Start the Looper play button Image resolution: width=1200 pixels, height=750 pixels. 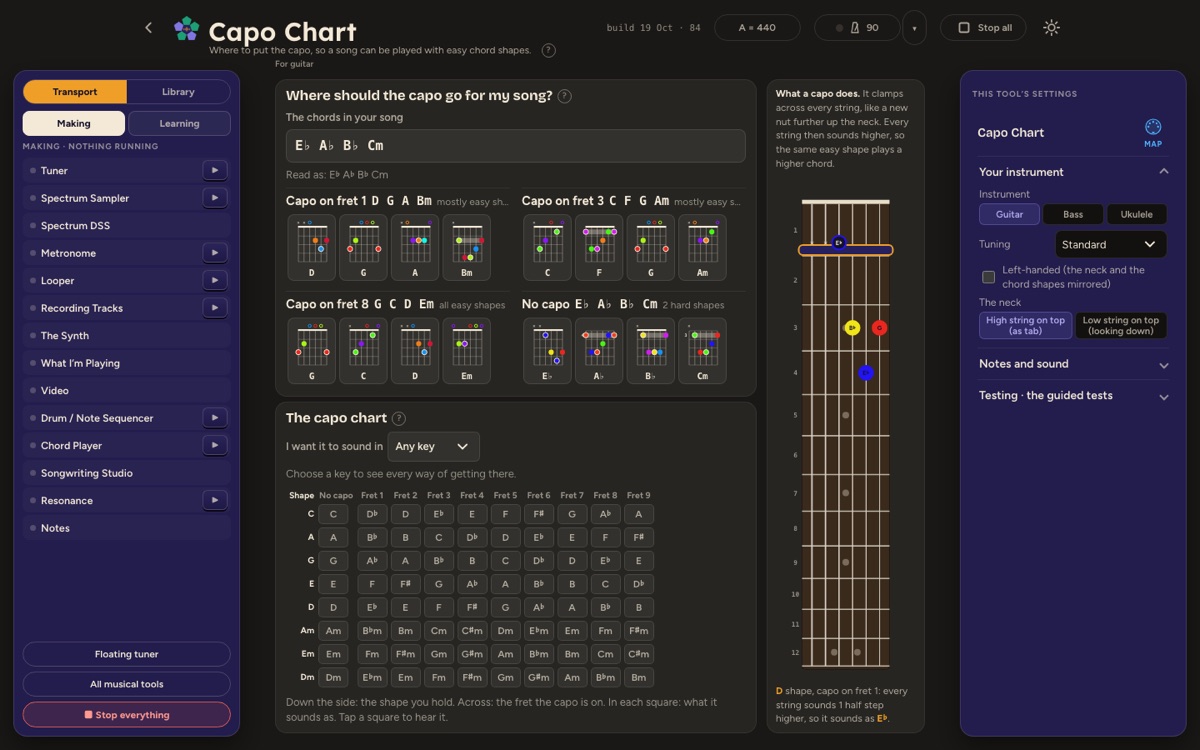215,281
